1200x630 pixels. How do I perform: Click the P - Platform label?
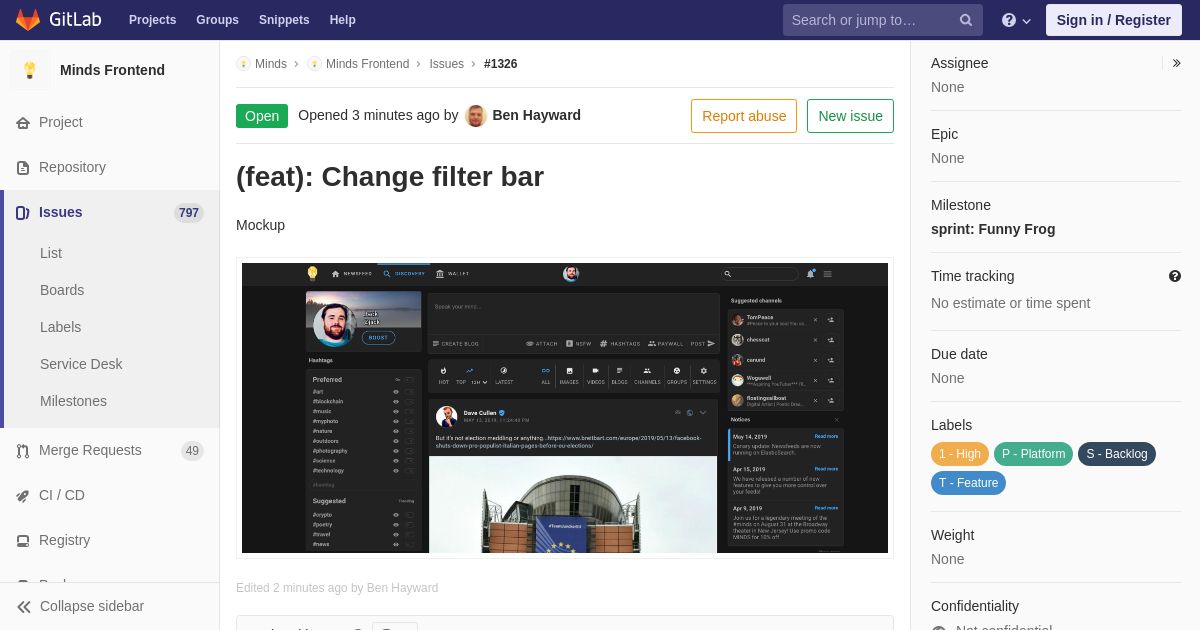(1033, 454)
